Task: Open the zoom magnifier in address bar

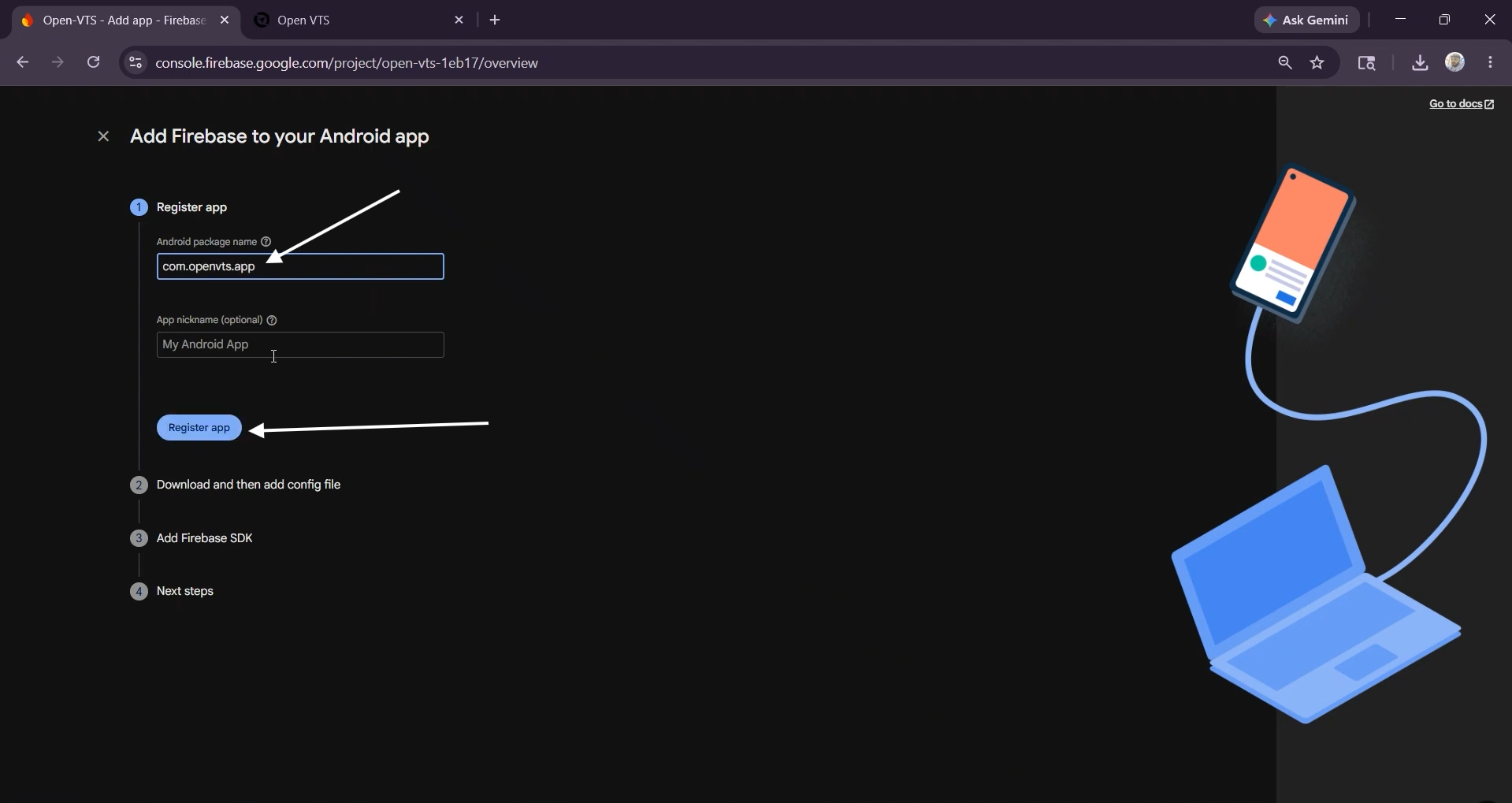Action: pyautogui.click(x=1285, y=63)
